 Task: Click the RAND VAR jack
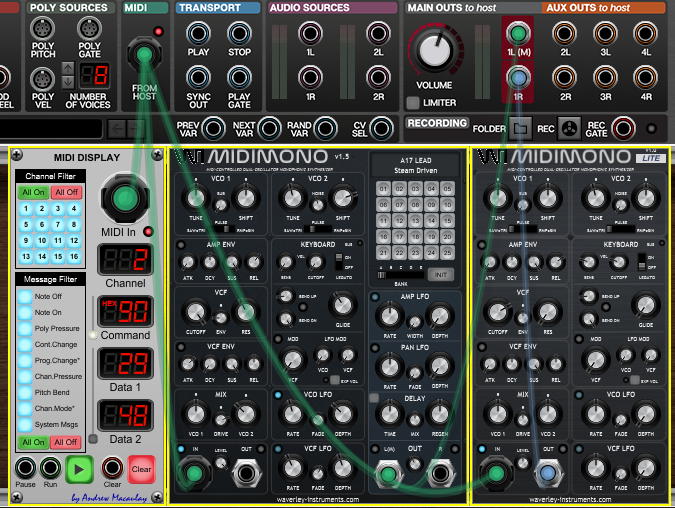(x=325, y=129)
